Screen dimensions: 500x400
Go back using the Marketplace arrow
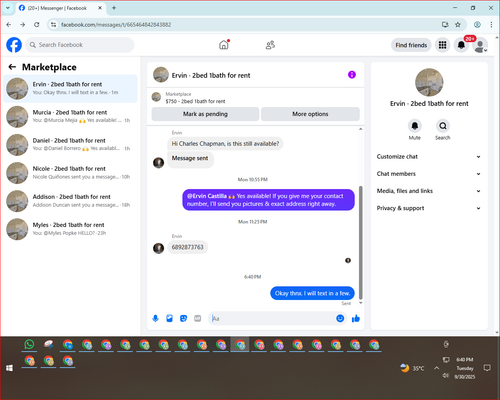coord(12,67)
